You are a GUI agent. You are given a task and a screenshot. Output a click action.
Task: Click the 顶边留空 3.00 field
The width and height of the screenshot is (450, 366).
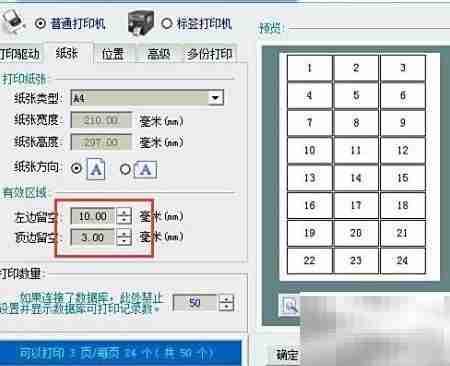[93, 237]
